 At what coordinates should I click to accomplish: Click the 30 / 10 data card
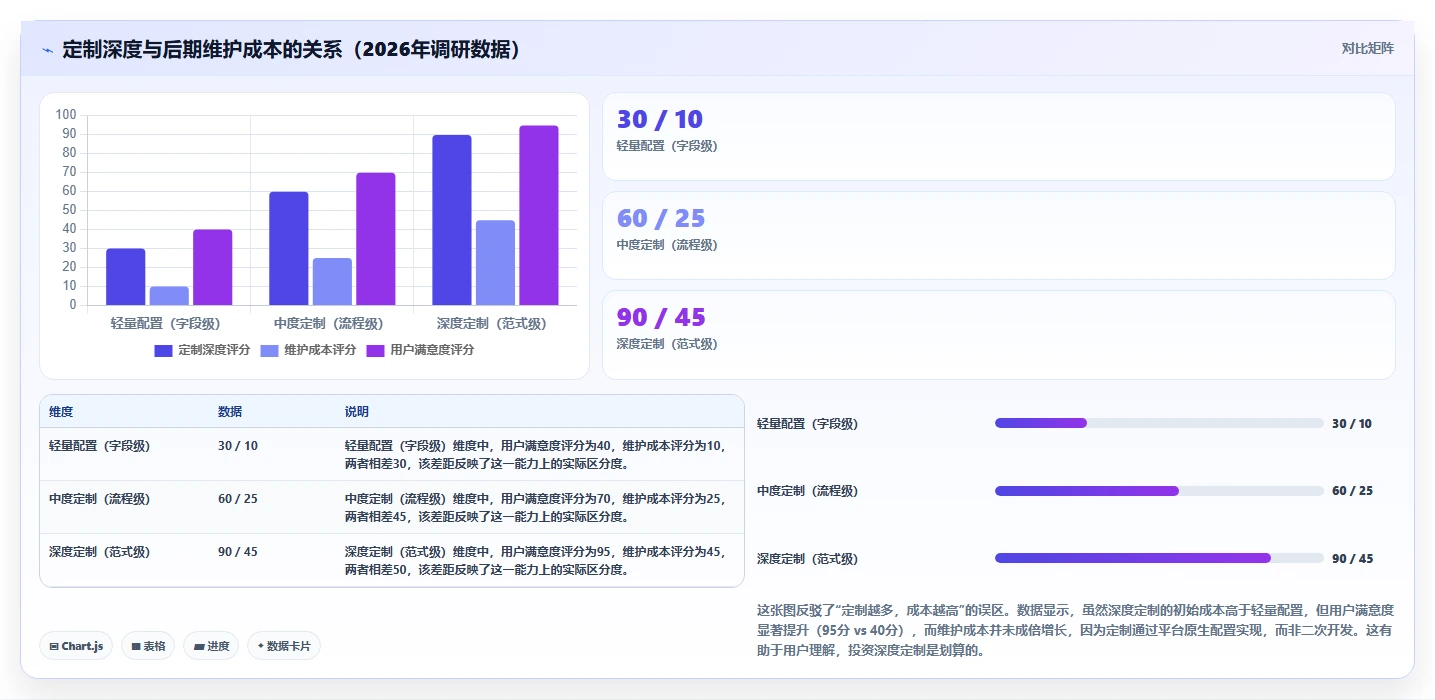[x=998, y=136]
